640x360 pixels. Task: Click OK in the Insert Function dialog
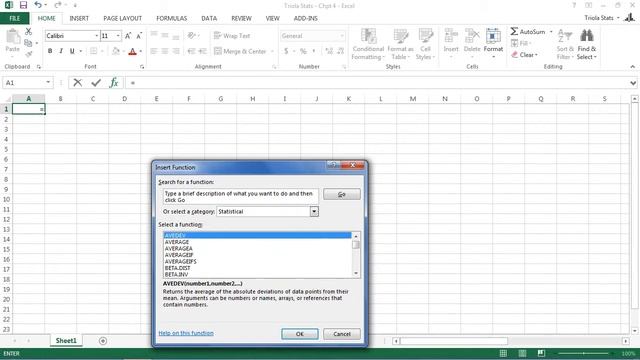(x=300, y=334)
